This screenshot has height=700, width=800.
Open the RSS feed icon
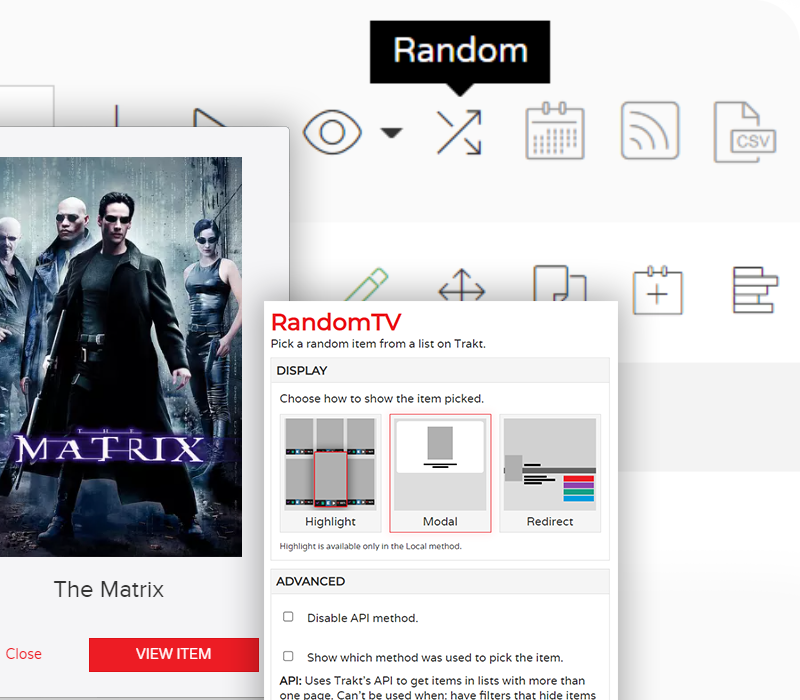click(649, 131)
